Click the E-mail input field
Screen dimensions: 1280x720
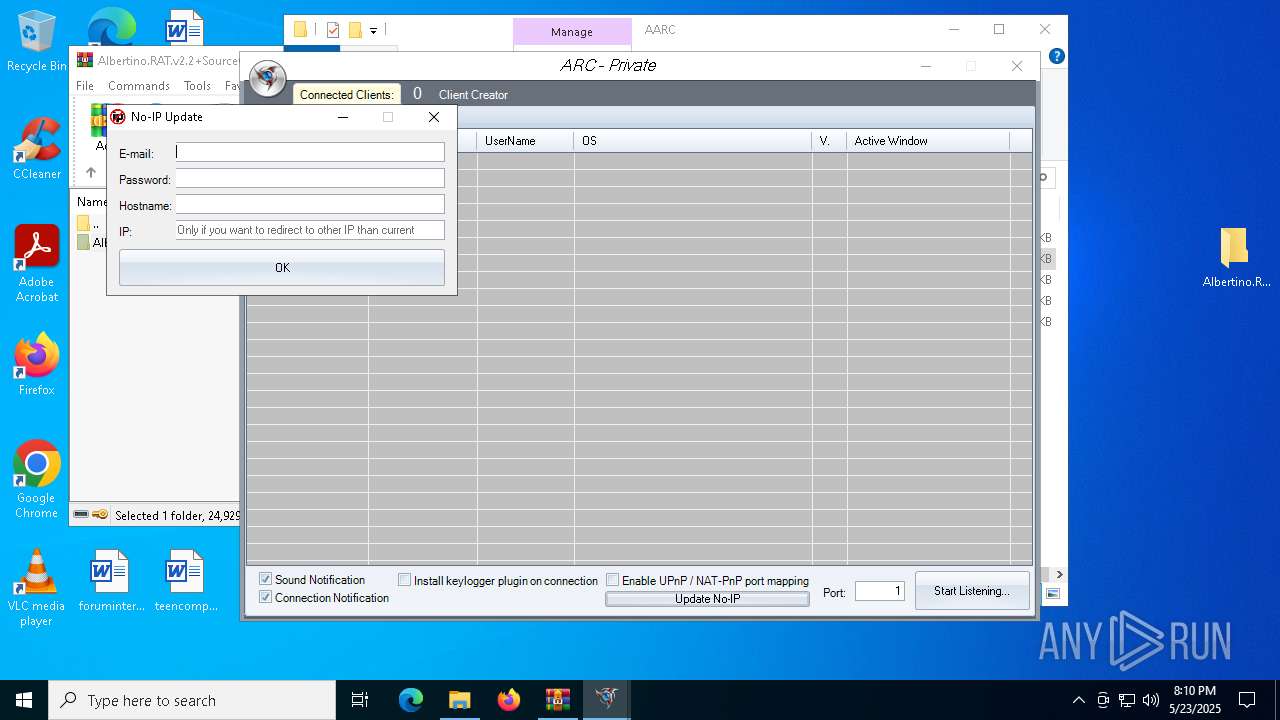(x=310, y=152)
